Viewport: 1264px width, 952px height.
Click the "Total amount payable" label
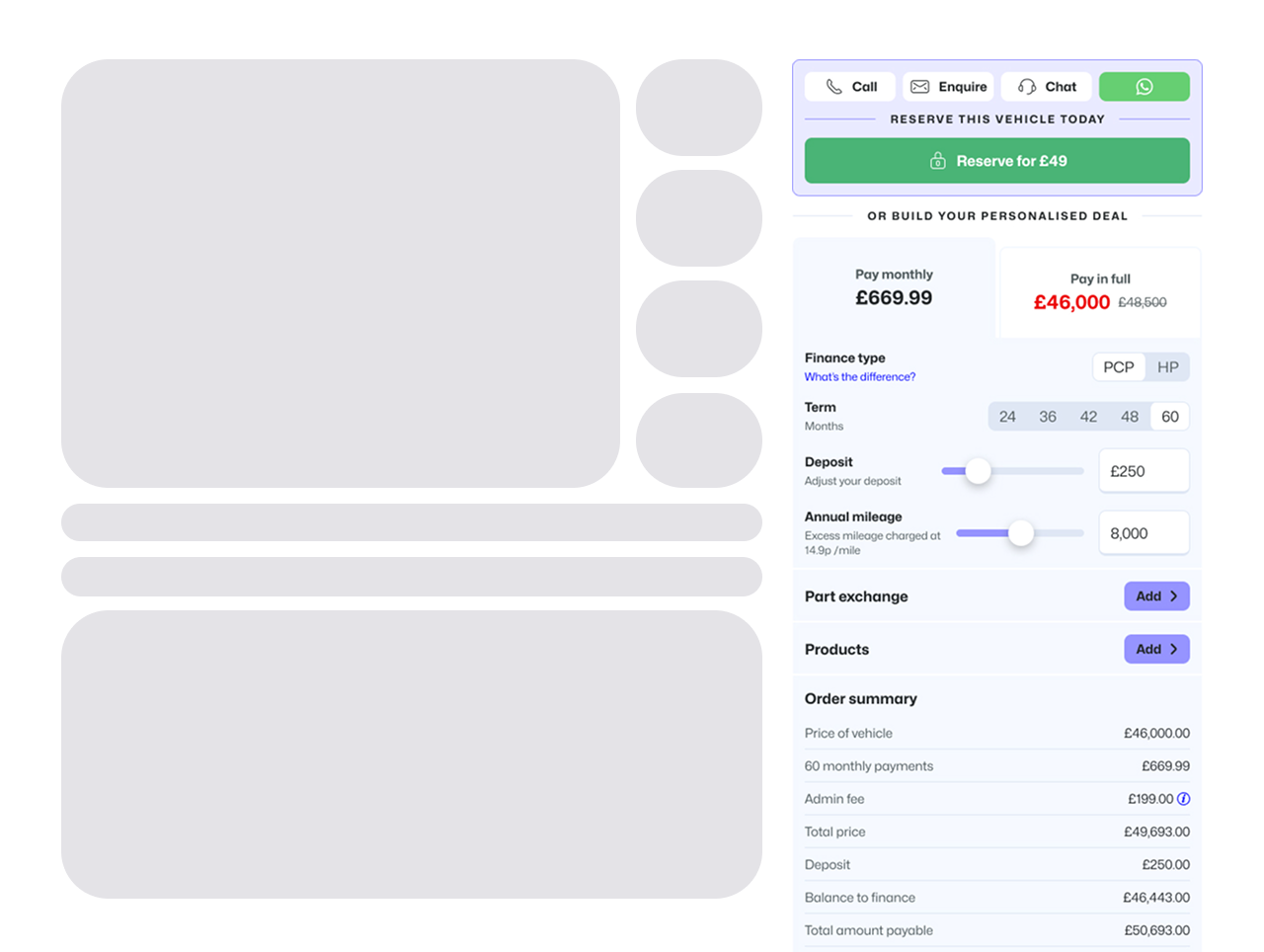(x=868, y=930)
